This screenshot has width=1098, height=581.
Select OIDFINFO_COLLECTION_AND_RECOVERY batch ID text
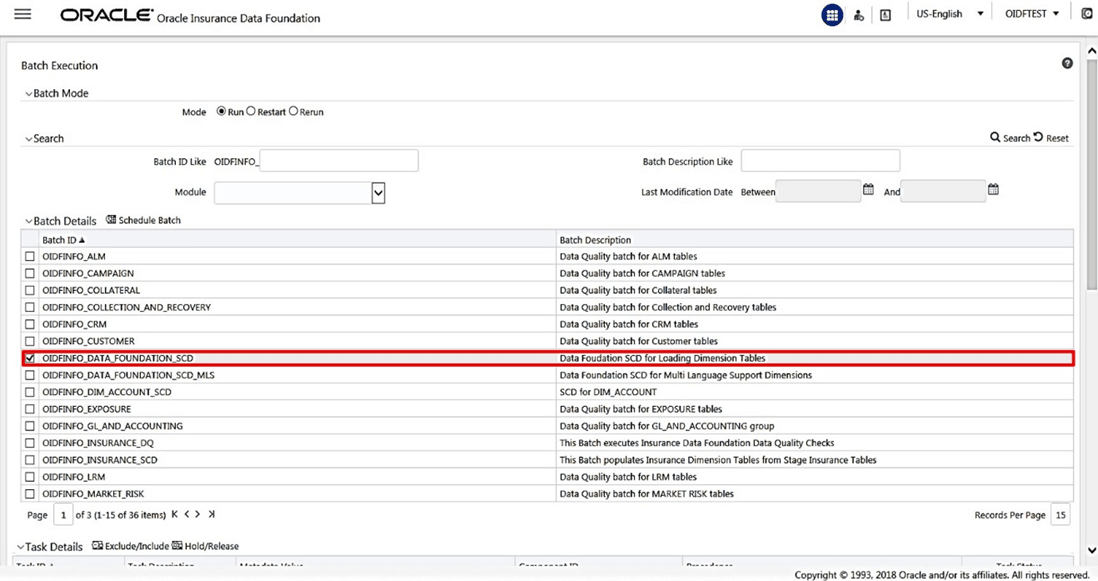126,307
